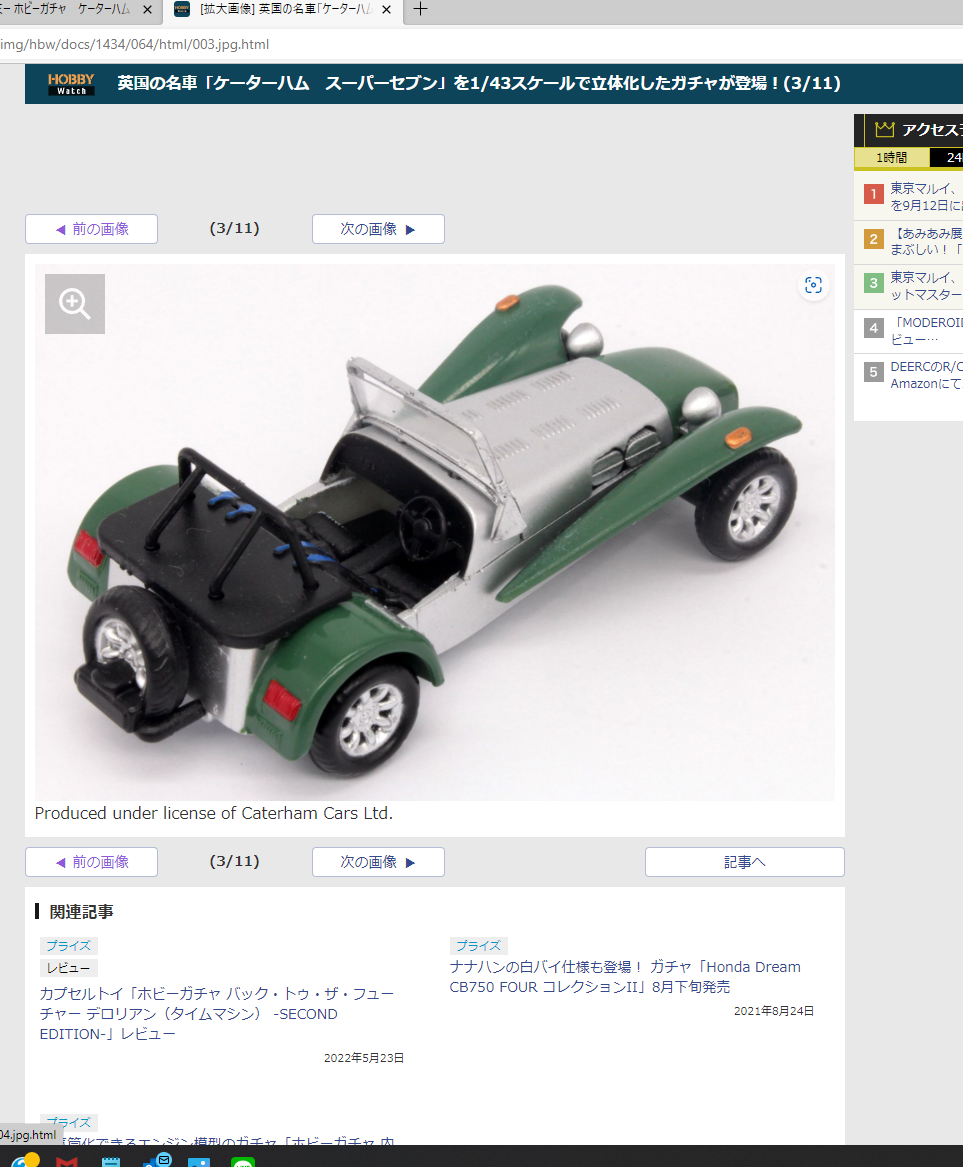The width and height of the screenshot is (963, 1167).
Task: Click the rank 5 gray badge
Action: coord(874,371)
